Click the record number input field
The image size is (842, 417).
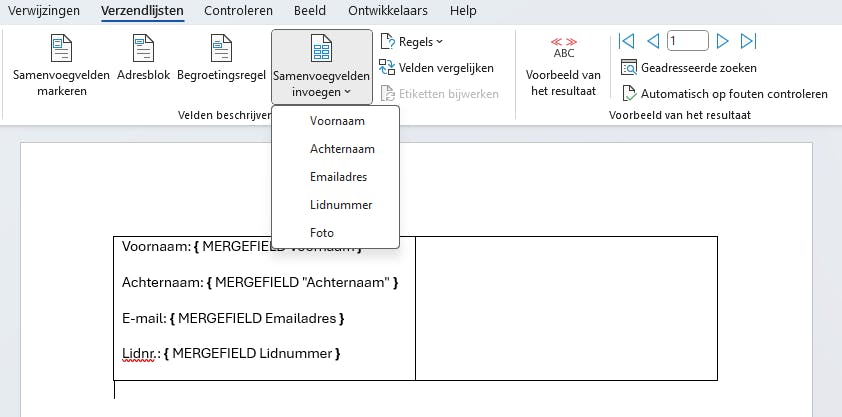tap(688, 41)
